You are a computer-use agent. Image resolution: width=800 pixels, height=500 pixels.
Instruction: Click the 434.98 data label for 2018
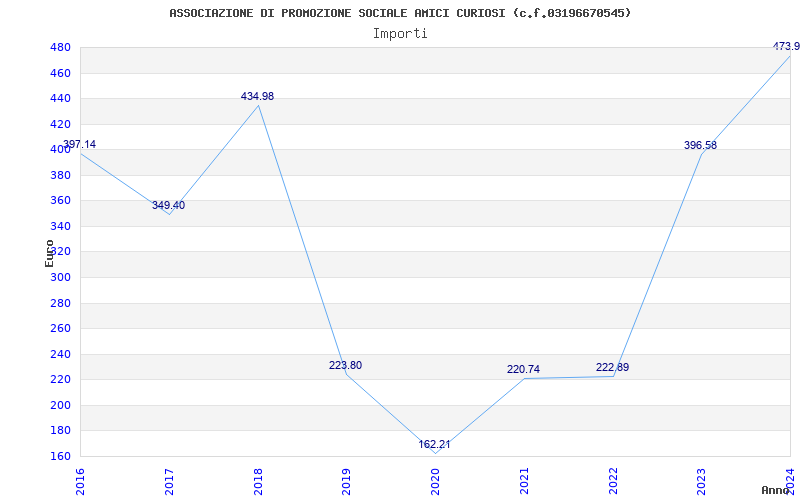[x=257, y=96]
